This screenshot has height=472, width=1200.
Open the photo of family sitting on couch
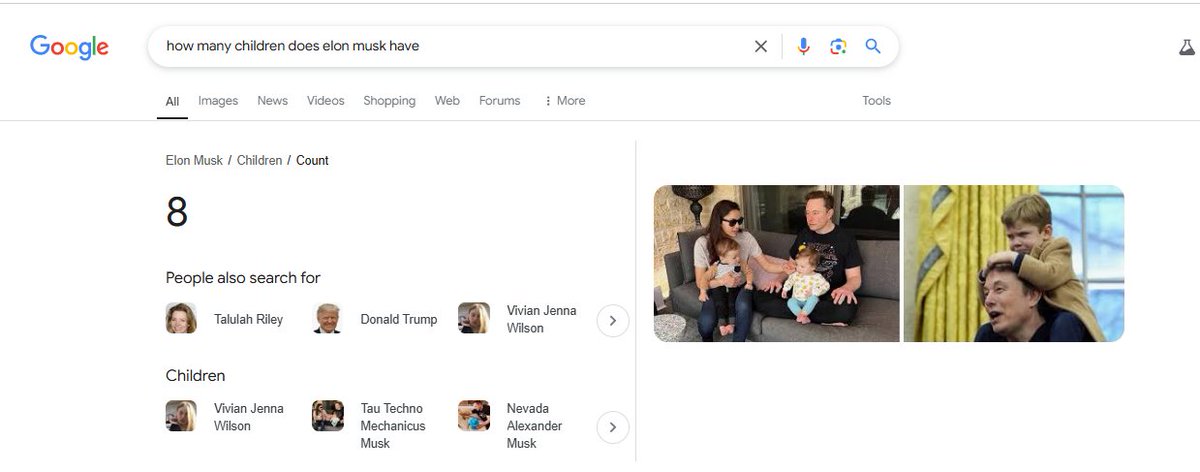tap(777, 264)
